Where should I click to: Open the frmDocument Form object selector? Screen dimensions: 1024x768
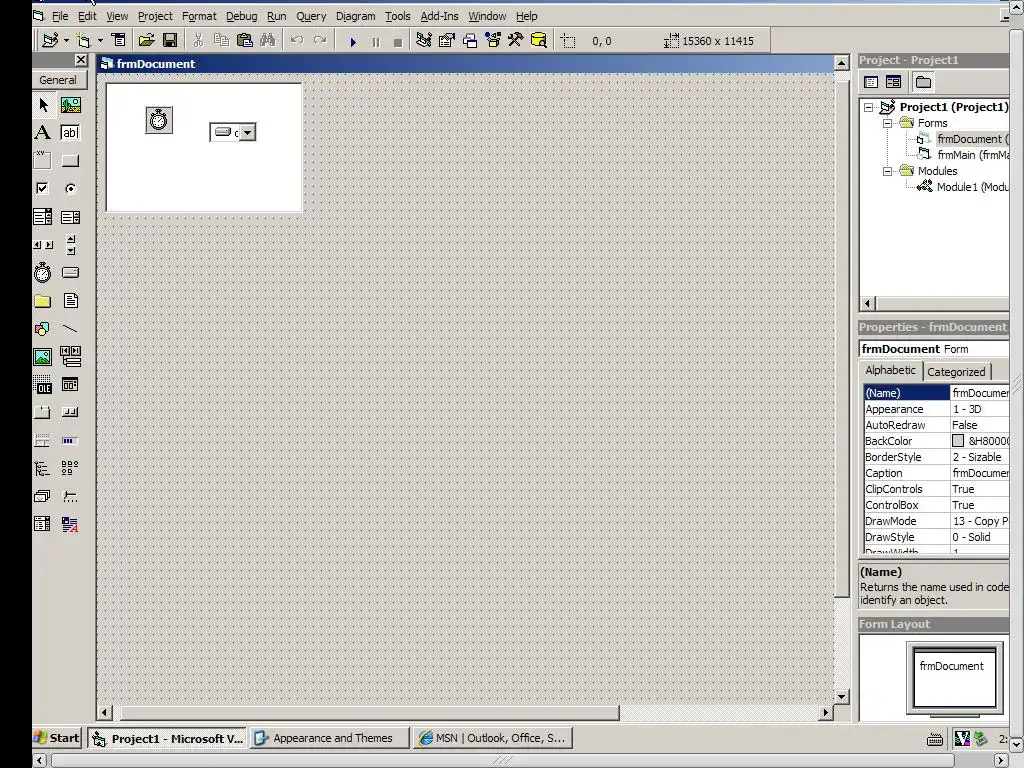tap(934, 349)
